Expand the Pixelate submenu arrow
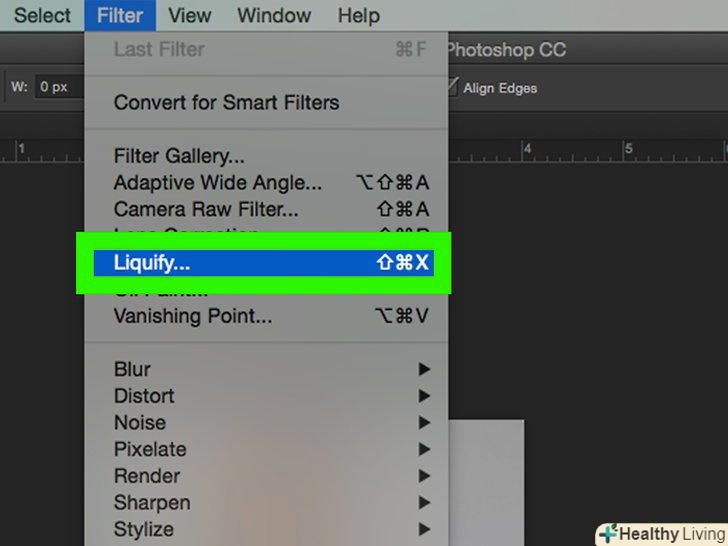Viewport: 728px width, 546px height. [425, 450]
